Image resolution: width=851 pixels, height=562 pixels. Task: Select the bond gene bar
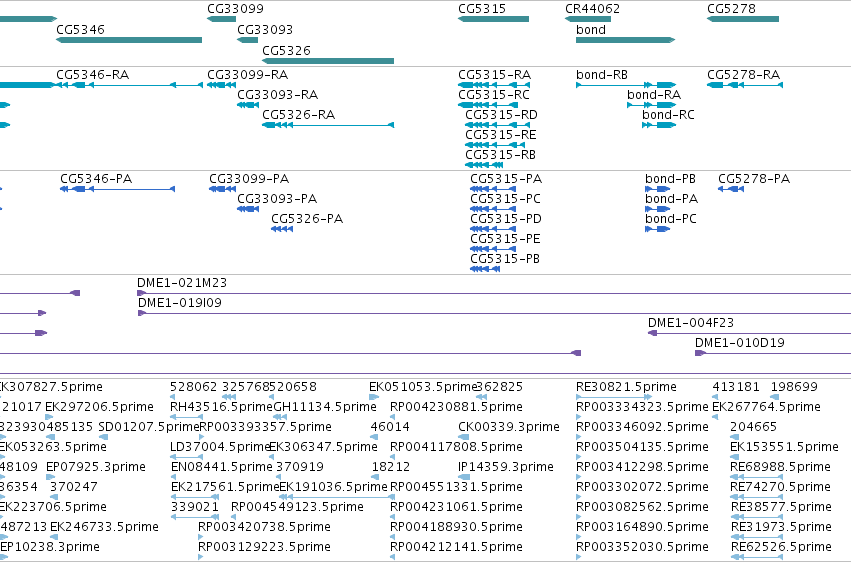tap(625, 40)
